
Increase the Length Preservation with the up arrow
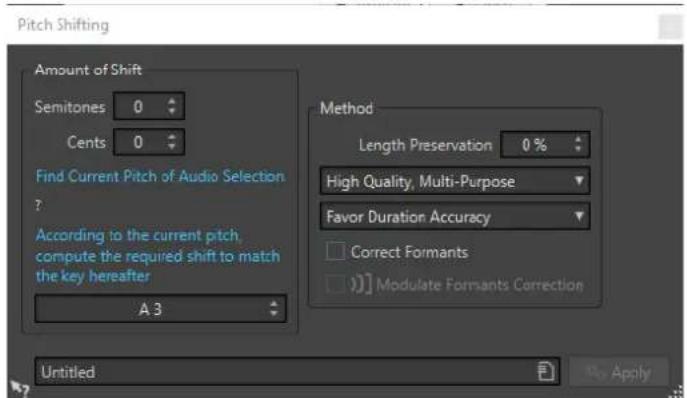click(578, 139)
